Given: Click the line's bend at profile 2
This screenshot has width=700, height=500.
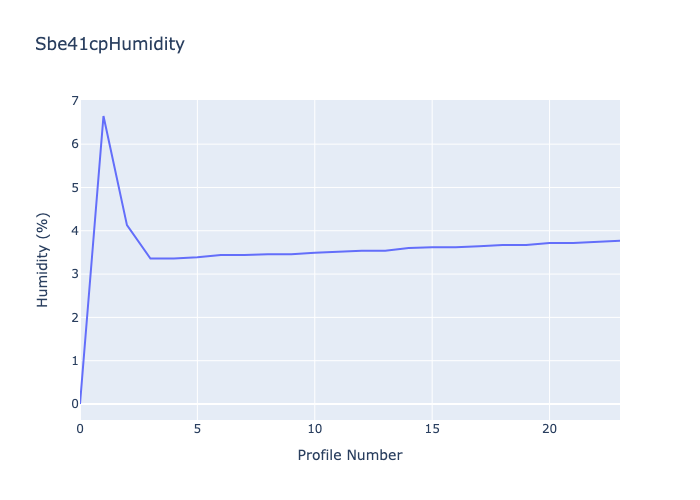Looking at the screenshot, I should [x=127, y=225].
